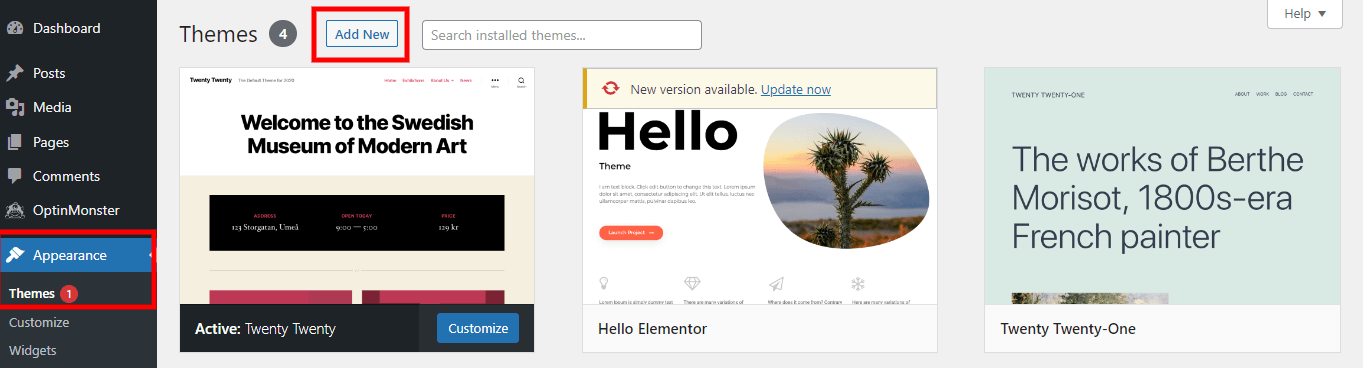The image size is (1363, 368).
Task: Click the Update now link
Action: pos(796,89)
